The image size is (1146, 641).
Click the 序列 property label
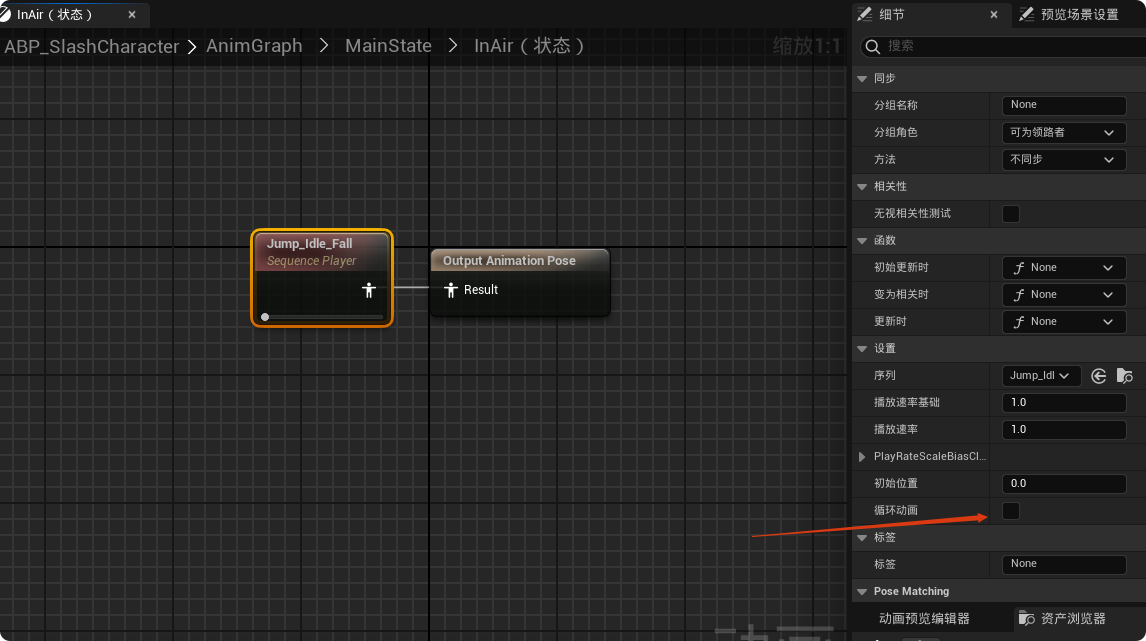(x=884, y=376)
